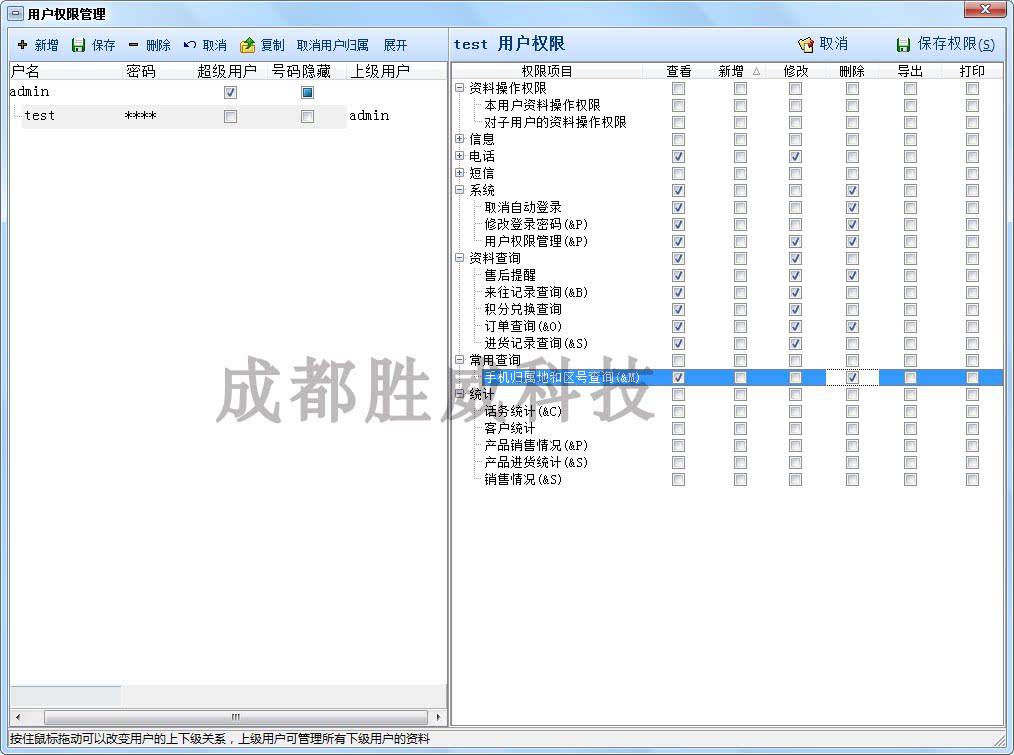Expand the 信息 tree node
Viewport: 1014px width, 755px height.
[x=460, y=139]
